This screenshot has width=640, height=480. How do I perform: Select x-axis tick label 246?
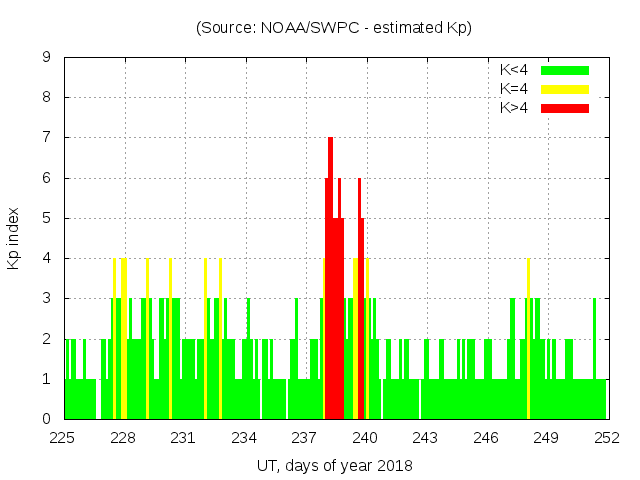tap(486, 438)
